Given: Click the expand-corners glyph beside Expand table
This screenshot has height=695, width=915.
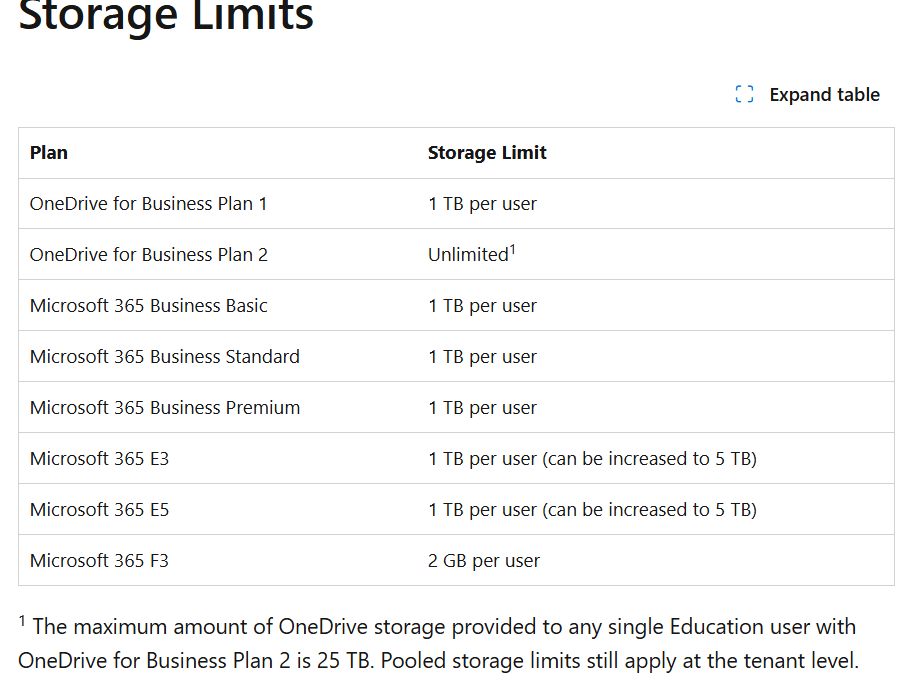Looking at the screenshot, I should coord(743,94).
